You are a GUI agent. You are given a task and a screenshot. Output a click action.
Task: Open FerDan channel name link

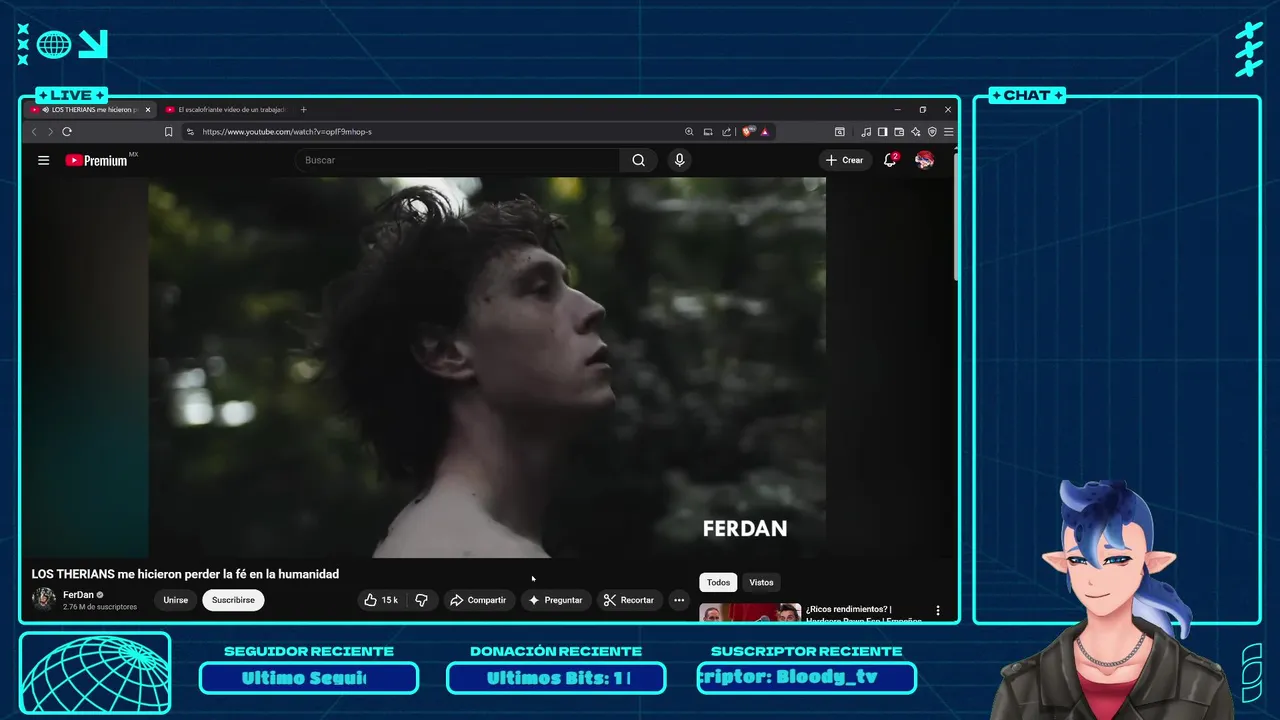pyautogui.click(x=78, y=594)
